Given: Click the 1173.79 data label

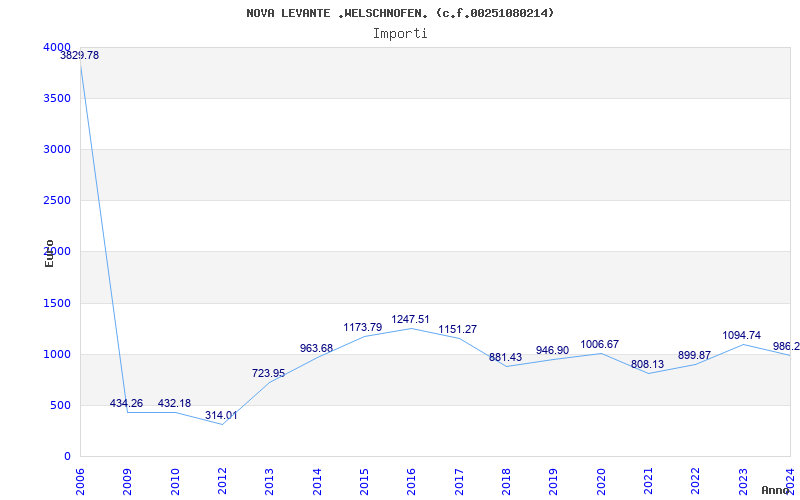Looking at the screenshot, I should pos(363,327).
